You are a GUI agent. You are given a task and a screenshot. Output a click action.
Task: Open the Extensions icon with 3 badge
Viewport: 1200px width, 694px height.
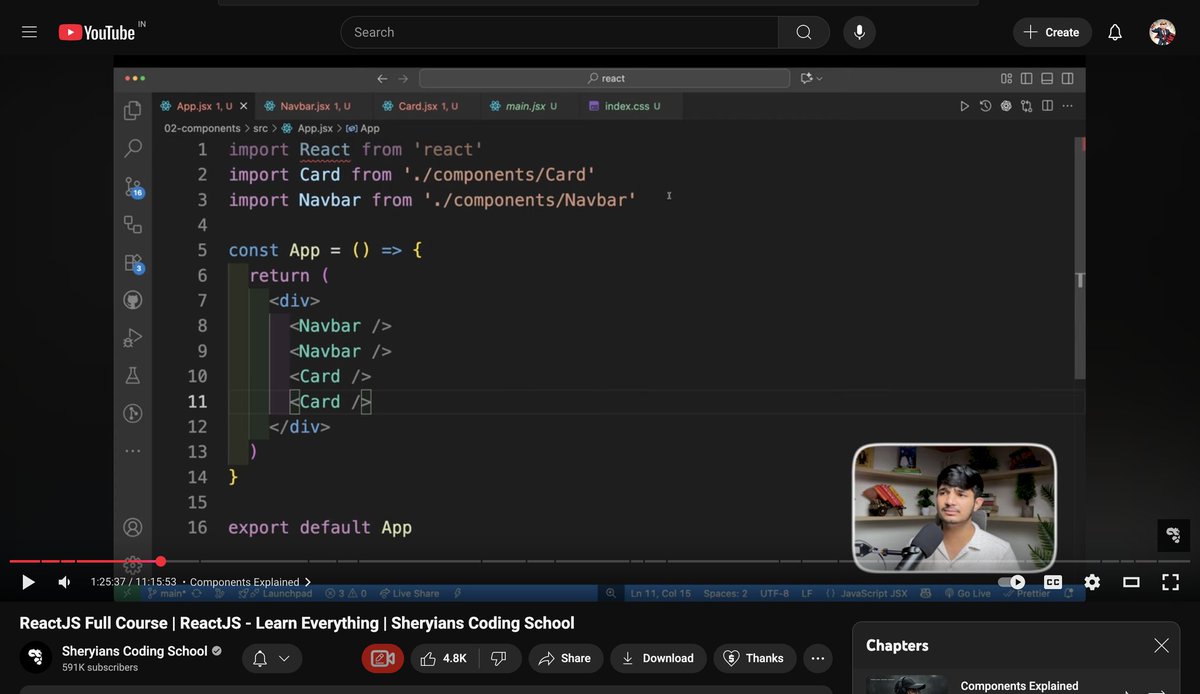(x=133, y=263)
